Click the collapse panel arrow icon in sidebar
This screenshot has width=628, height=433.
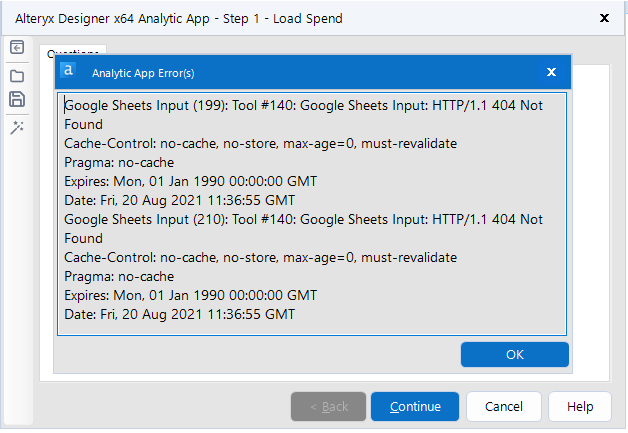point(17,48)
